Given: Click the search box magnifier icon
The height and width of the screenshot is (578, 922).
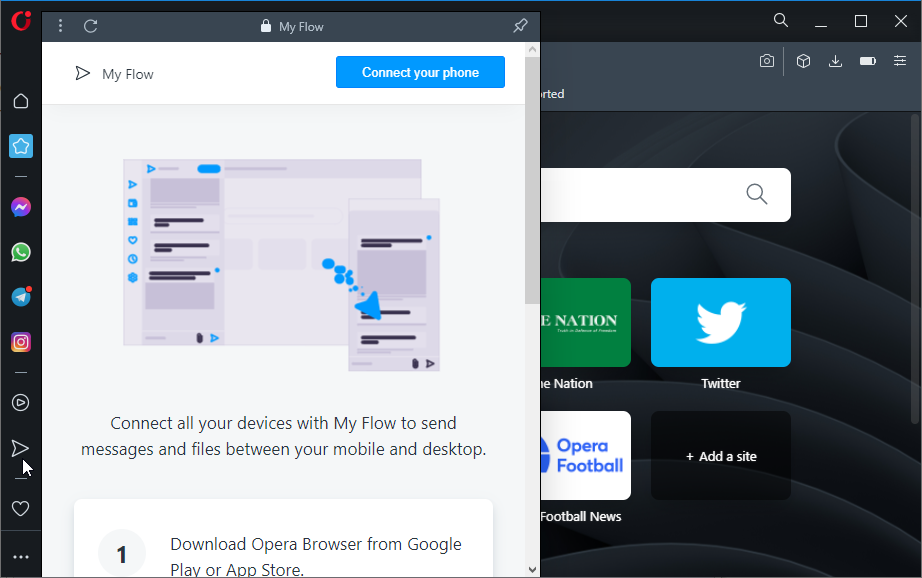Looking at the screenshot, I should point(757,194).
